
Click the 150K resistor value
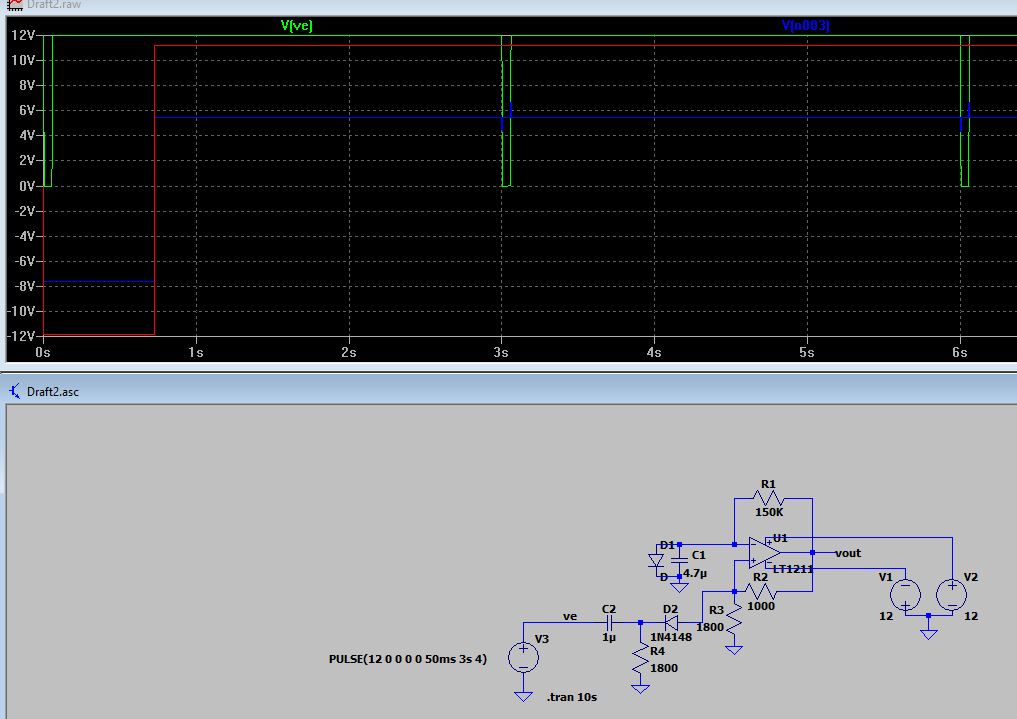click(769, 512)
